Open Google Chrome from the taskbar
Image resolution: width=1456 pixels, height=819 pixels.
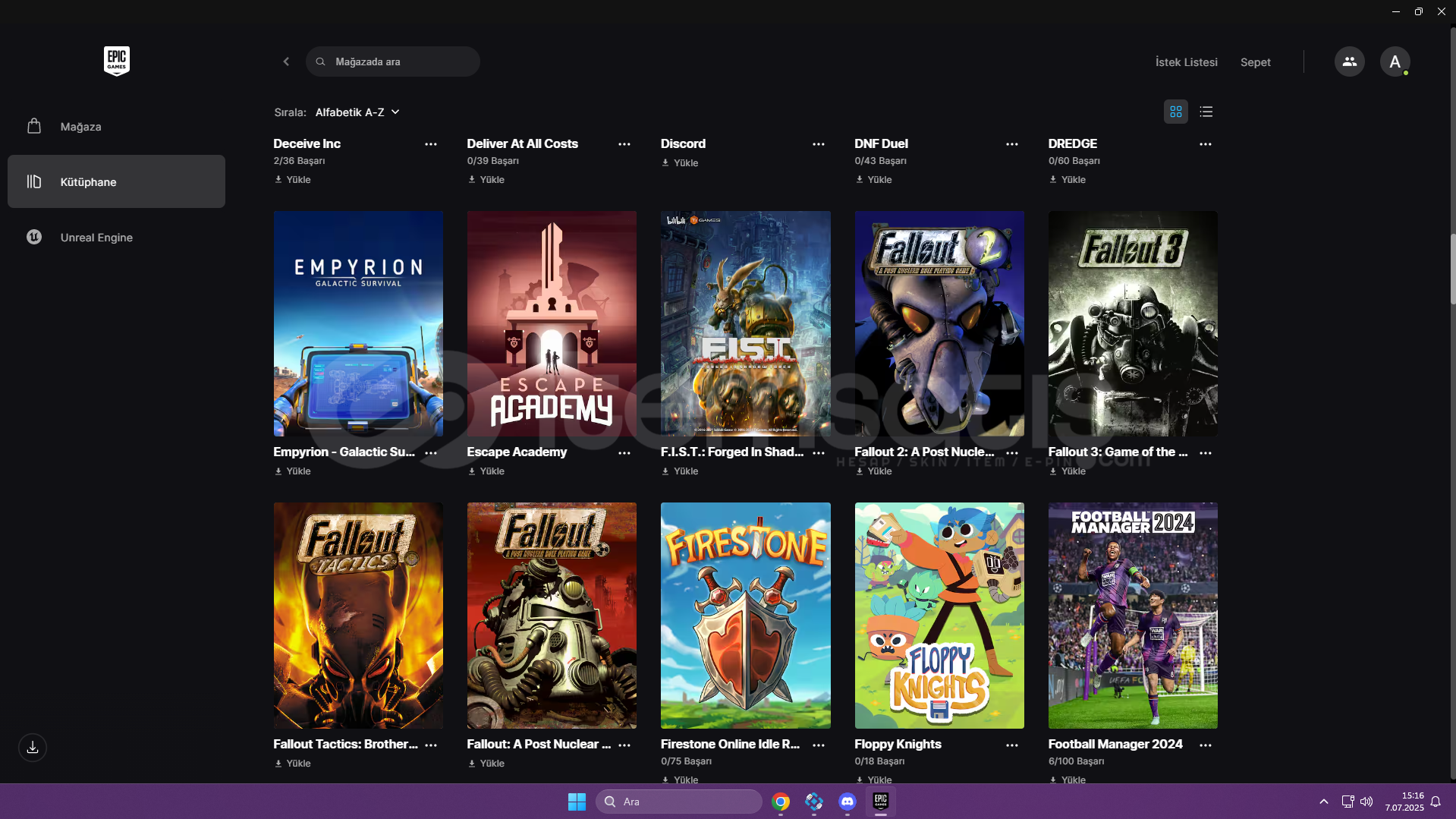coord(781,802)
